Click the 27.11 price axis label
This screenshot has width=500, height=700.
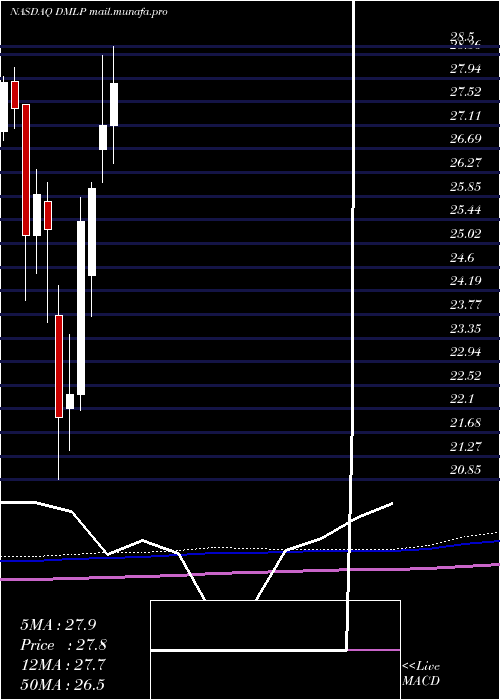[x=465, y=115]
